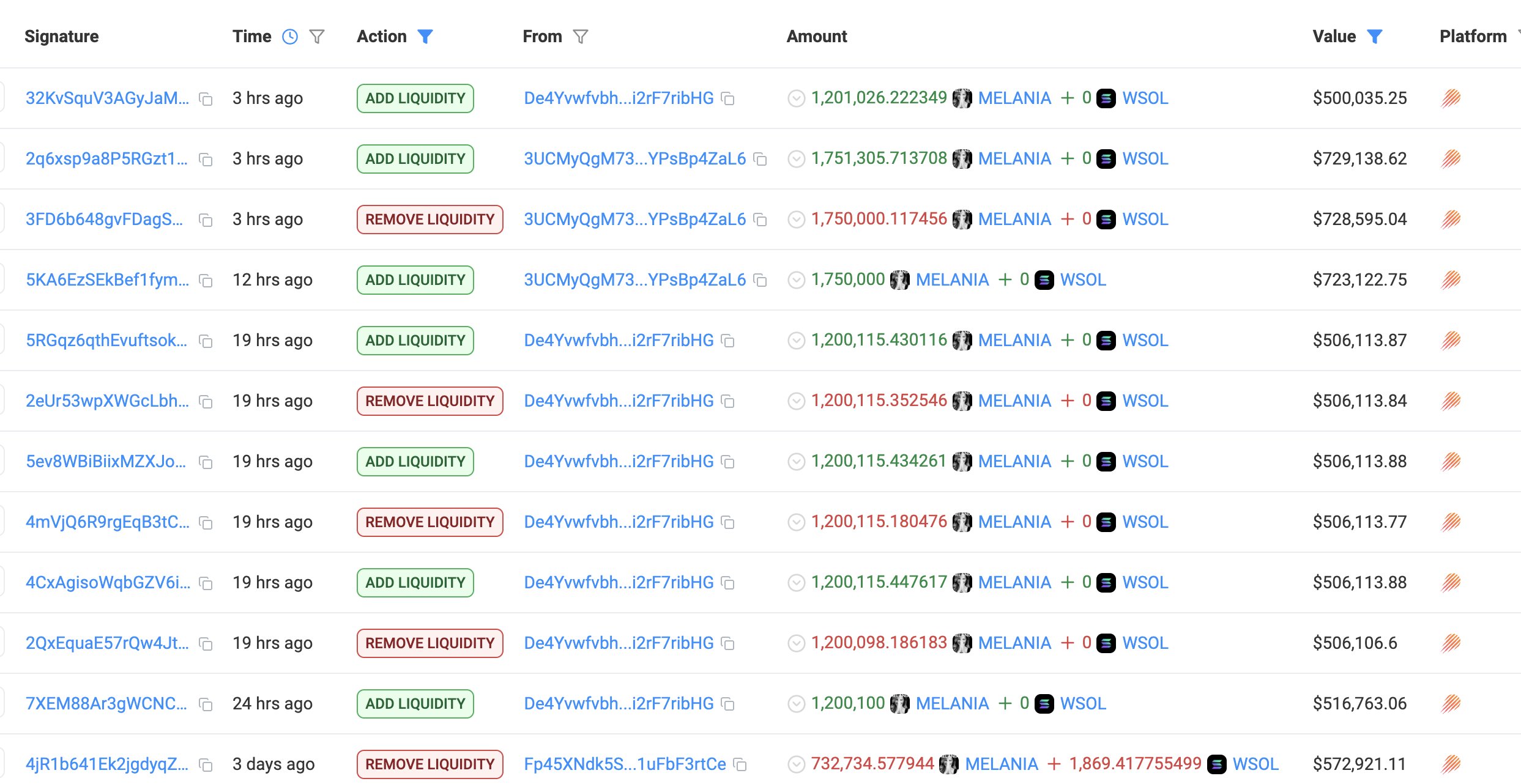Copy the Fp45XNdk5S address
This screenshot has width=1521, height=784.
[x=740, y=765]
